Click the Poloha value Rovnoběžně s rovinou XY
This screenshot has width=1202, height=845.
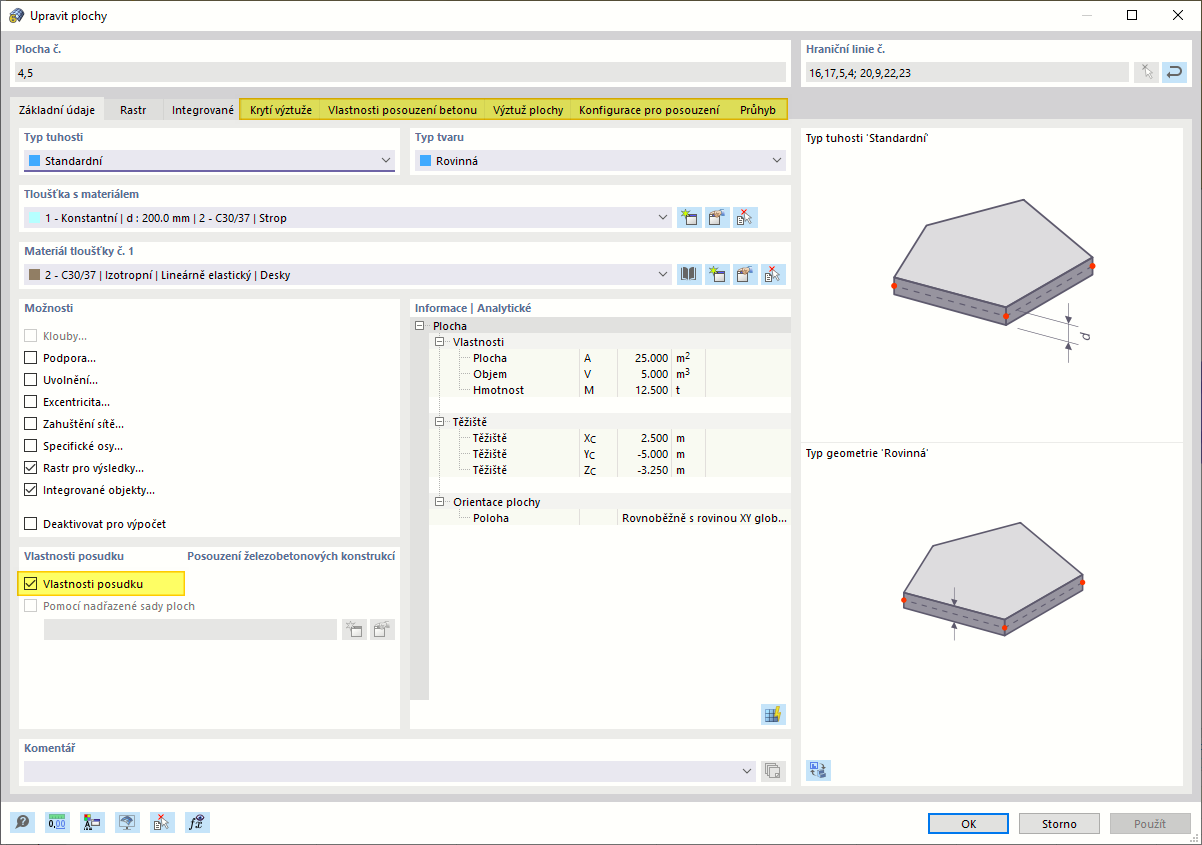click(x=704, y=518)
